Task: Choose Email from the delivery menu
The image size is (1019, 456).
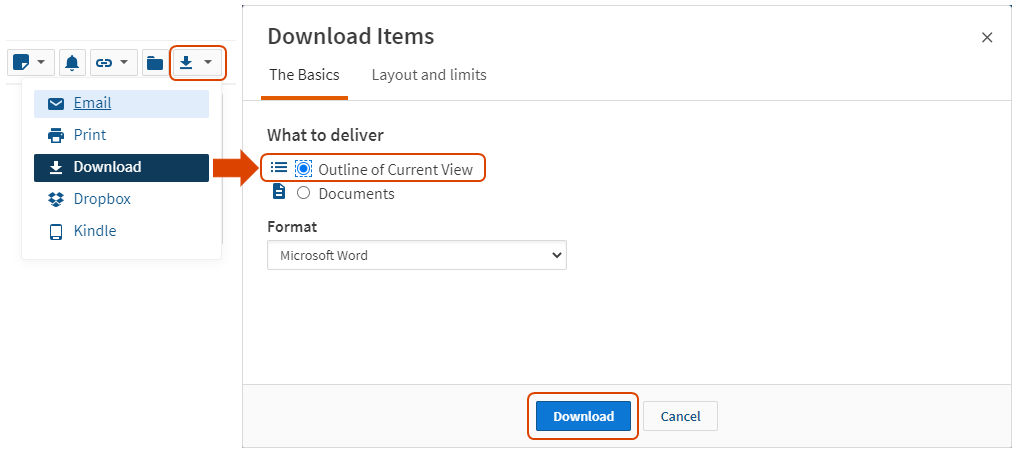Action: [x=92, y=103]
